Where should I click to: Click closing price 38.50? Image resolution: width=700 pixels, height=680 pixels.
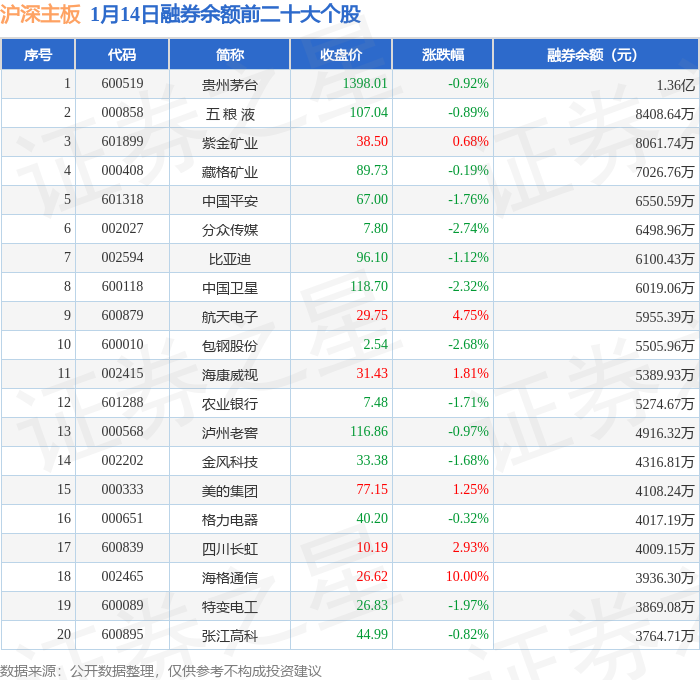coord(372,142)
